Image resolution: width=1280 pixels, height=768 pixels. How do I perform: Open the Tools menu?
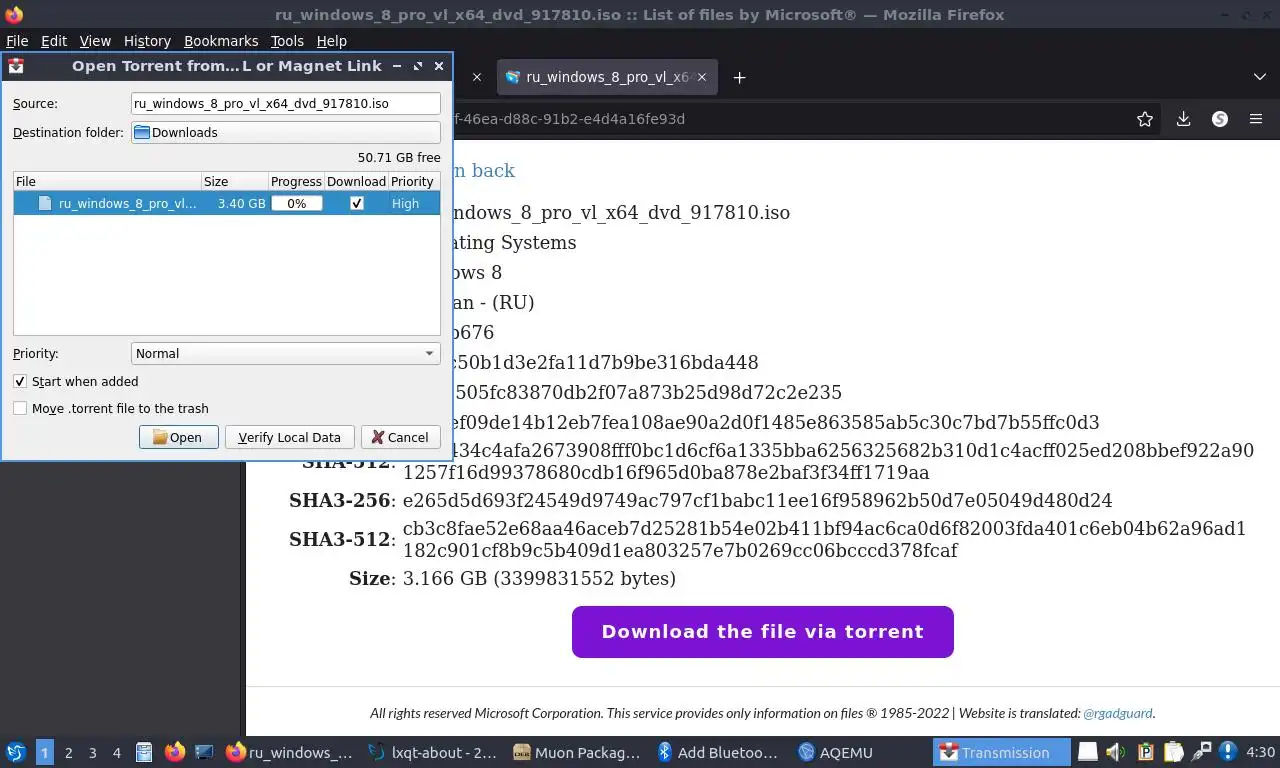[287, 41]
